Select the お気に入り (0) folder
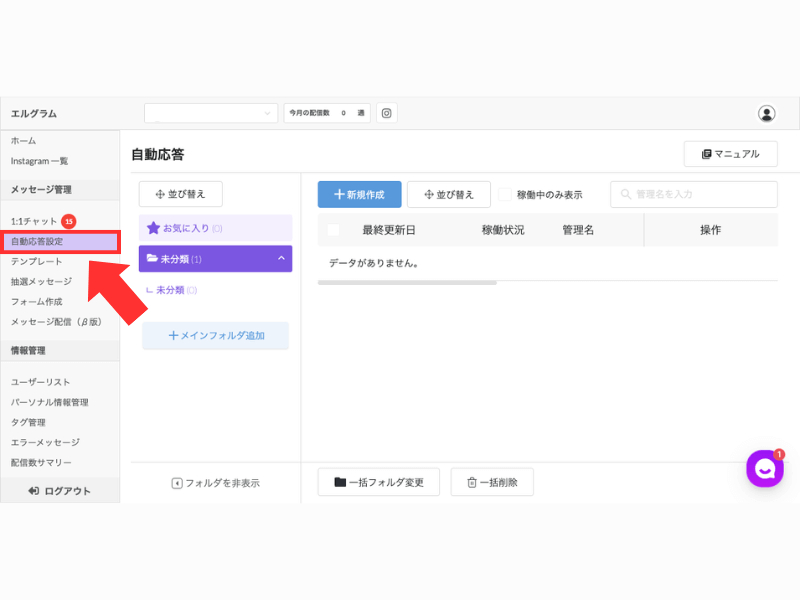Screen dimensions: 800x600 point(215,228)
